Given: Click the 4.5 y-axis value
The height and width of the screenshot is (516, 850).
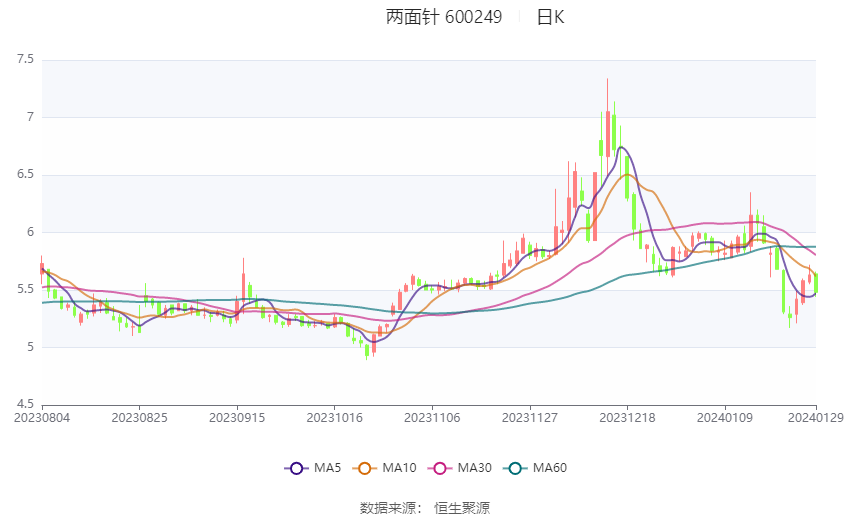Looking at the screenshot, I should [25, 404].
